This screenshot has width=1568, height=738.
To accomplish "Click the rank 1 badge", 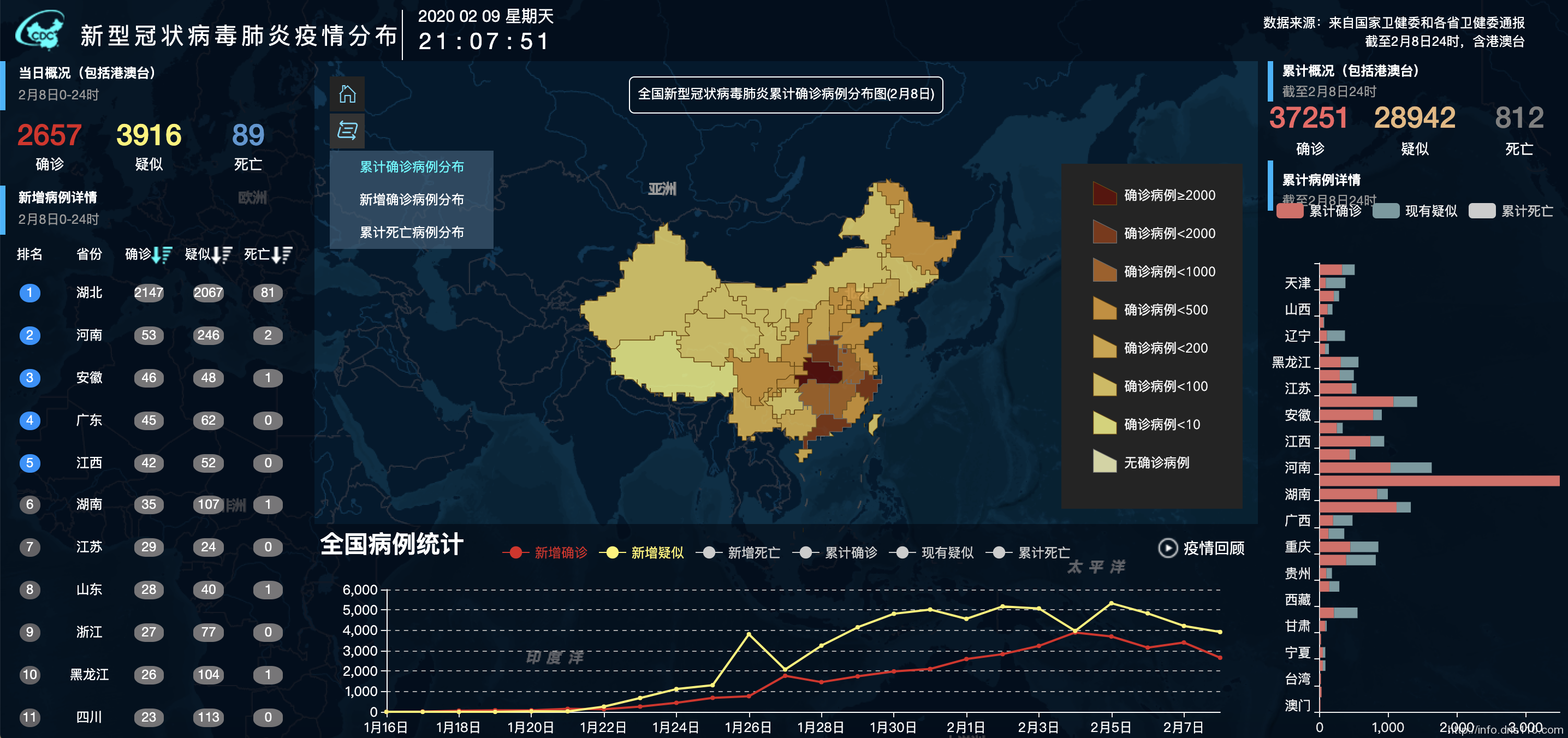I will (30, 293).
